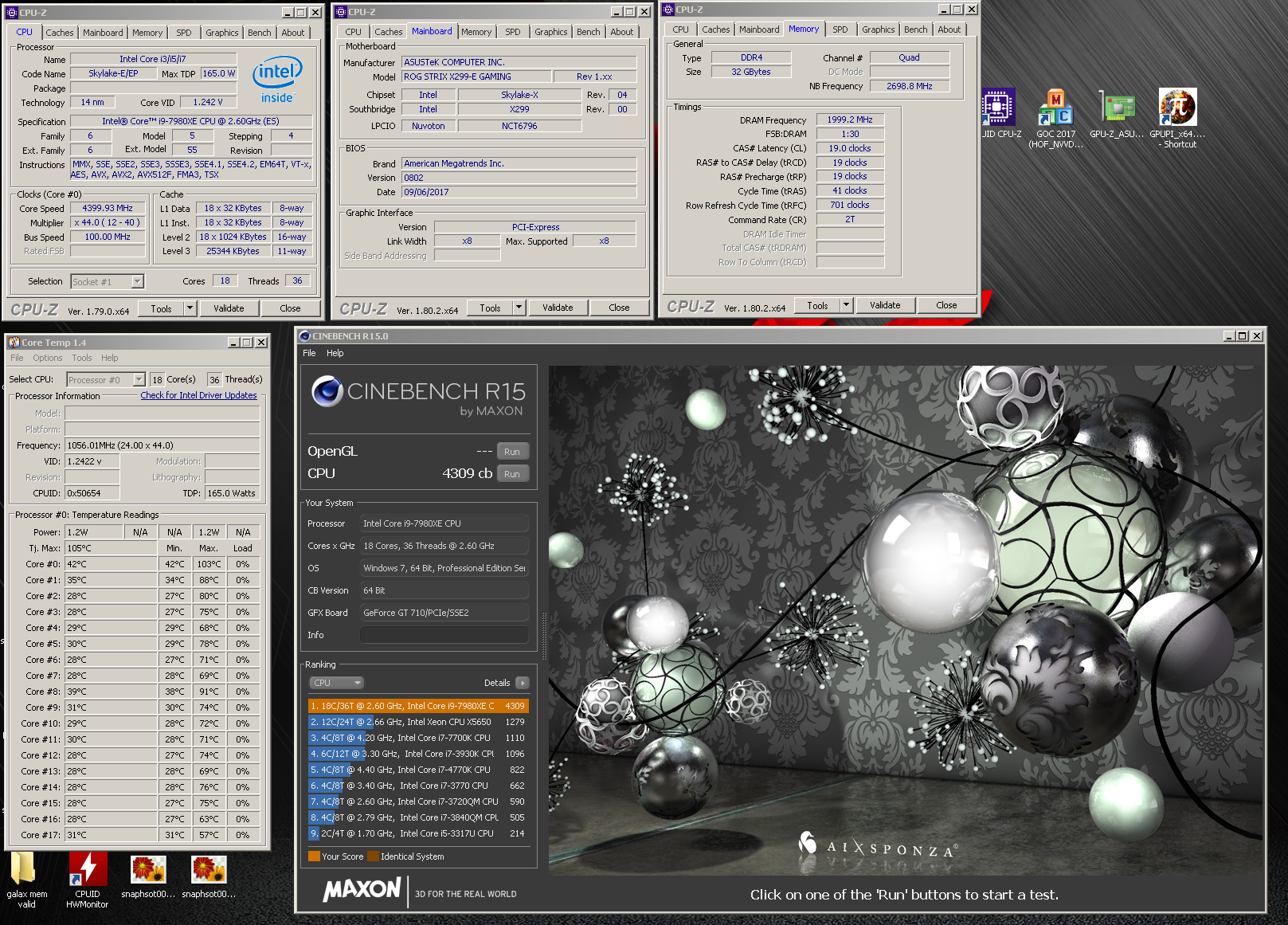Click title icon of CPU-Z Mainboard window

click(x=341, y=11)
